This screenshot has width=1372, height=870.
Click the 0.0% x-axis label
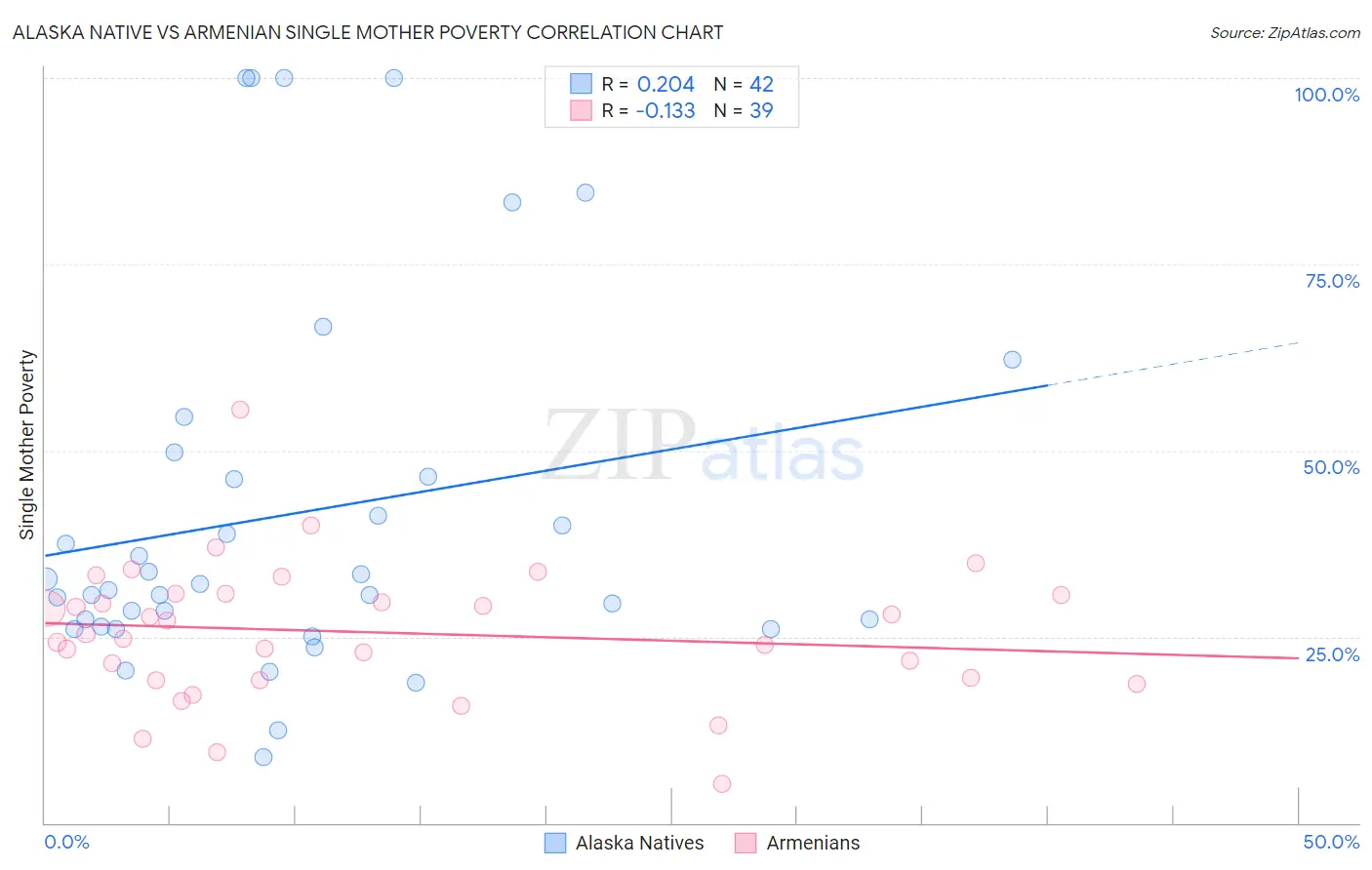click(66, 842)
